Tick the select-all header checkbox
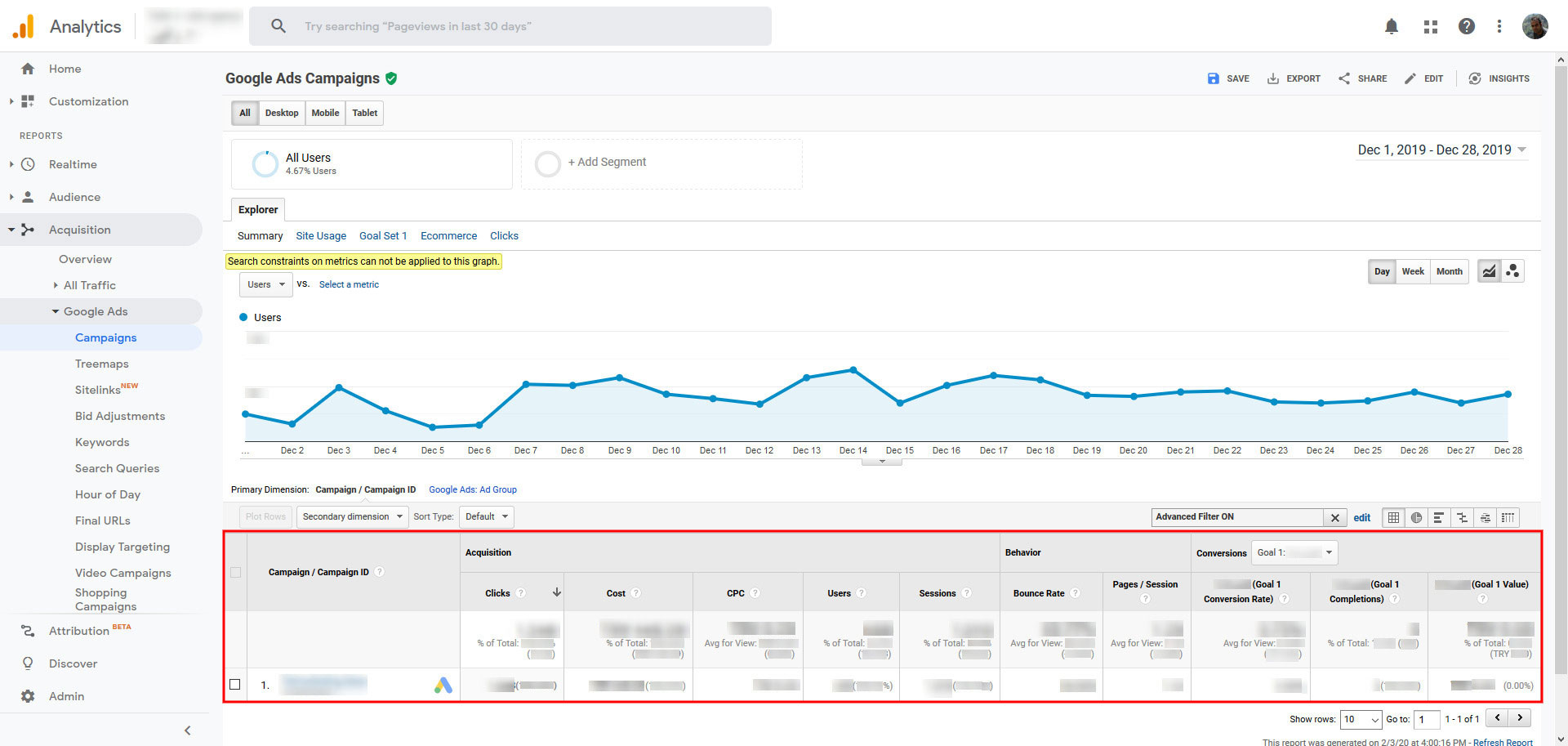 point(235,572)
